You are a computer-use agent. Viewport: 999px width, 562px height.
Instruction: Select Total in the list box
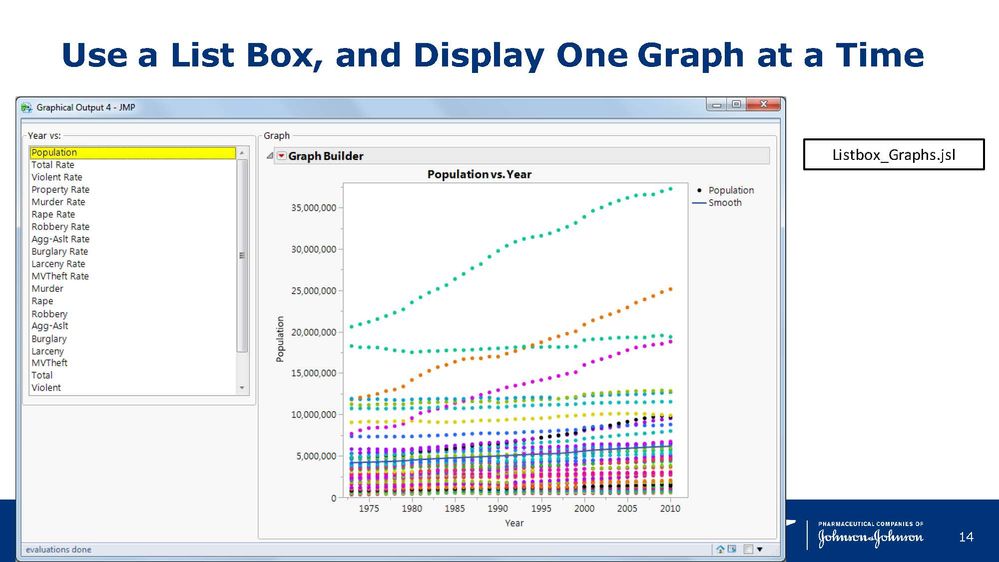(x=133, y=375)
